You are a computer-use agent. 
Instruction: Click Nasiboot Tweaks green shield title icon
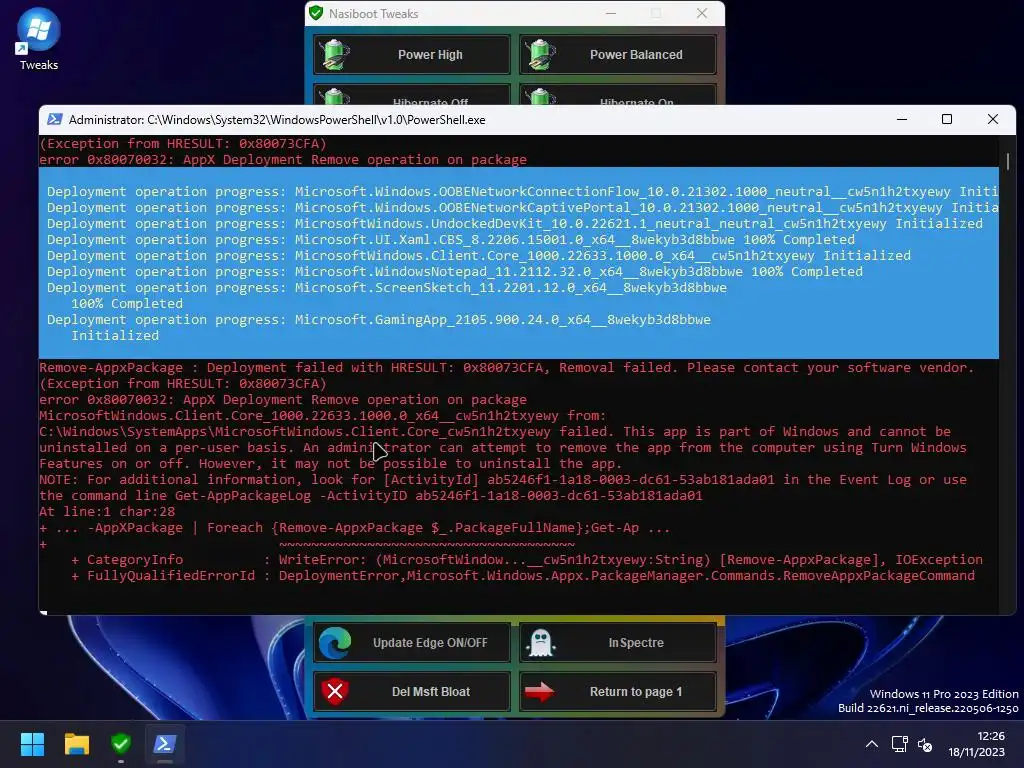tap(316, 13)
